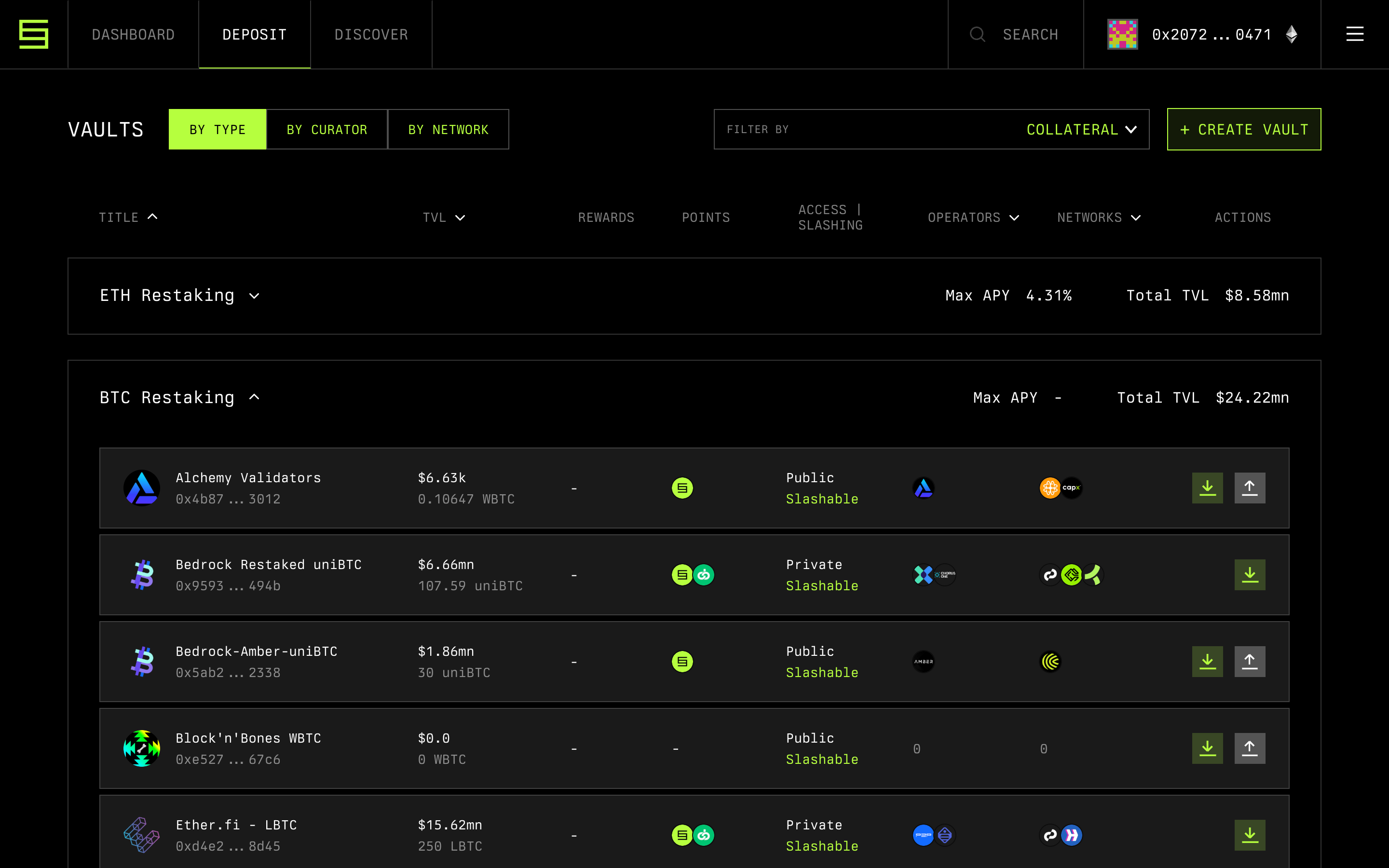The height and width of the screenshot is (868, 1389).
Task: Click P2P operator icon in Ether.fi row
Action: pos(923,835)
